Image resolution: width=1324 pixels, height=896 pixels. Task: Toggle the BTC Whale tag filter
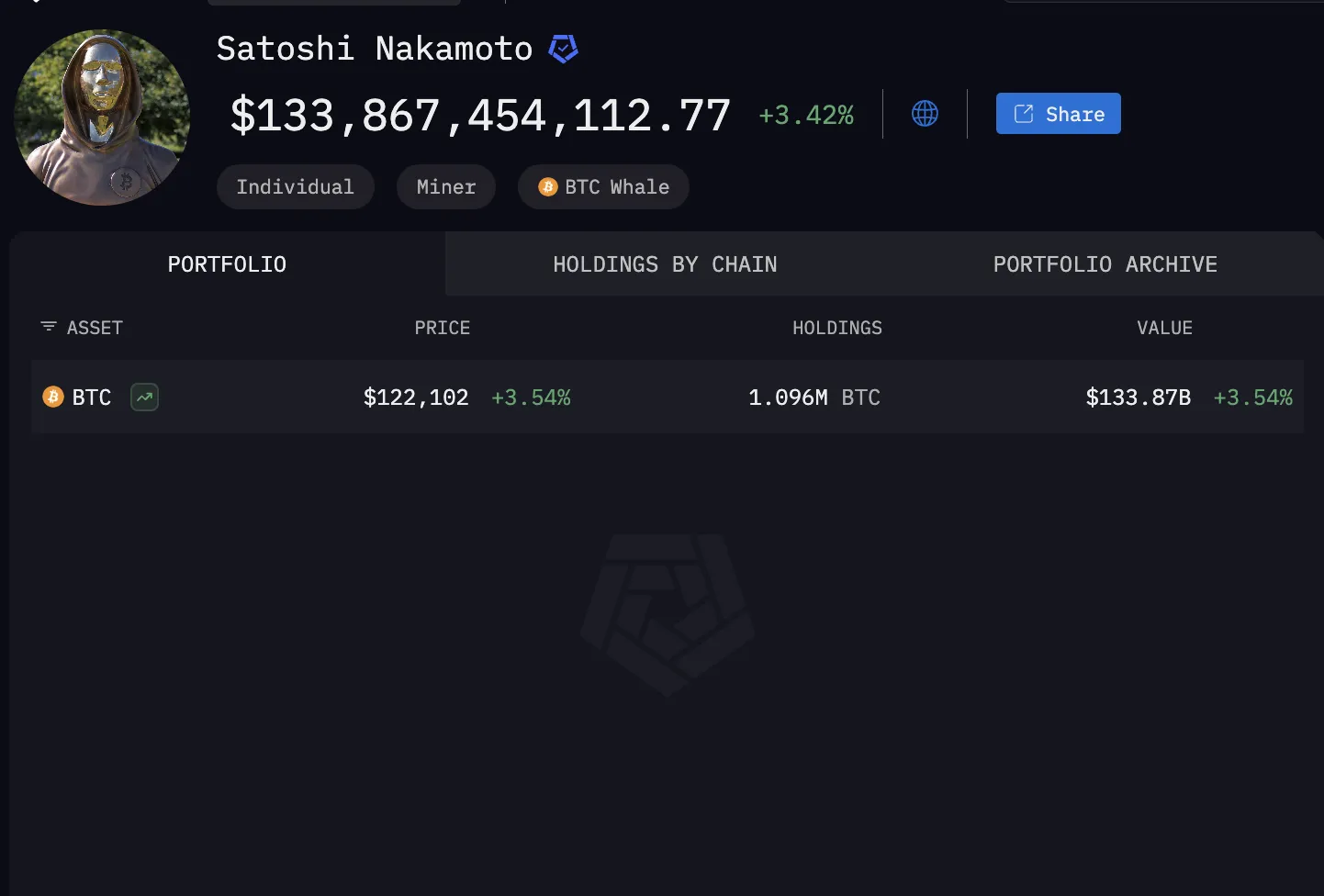603,186
